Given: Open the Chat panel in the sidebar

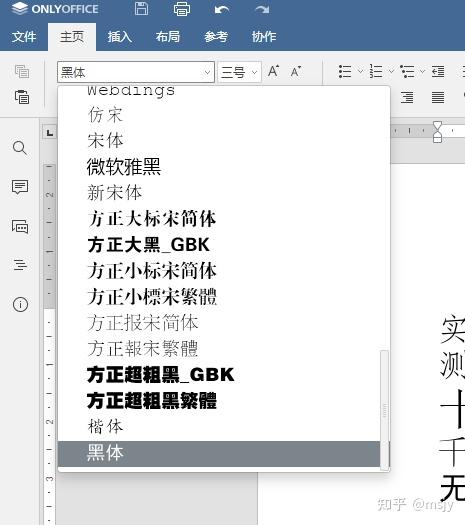Looking at the screenshot, I should [x=20, y=227].
